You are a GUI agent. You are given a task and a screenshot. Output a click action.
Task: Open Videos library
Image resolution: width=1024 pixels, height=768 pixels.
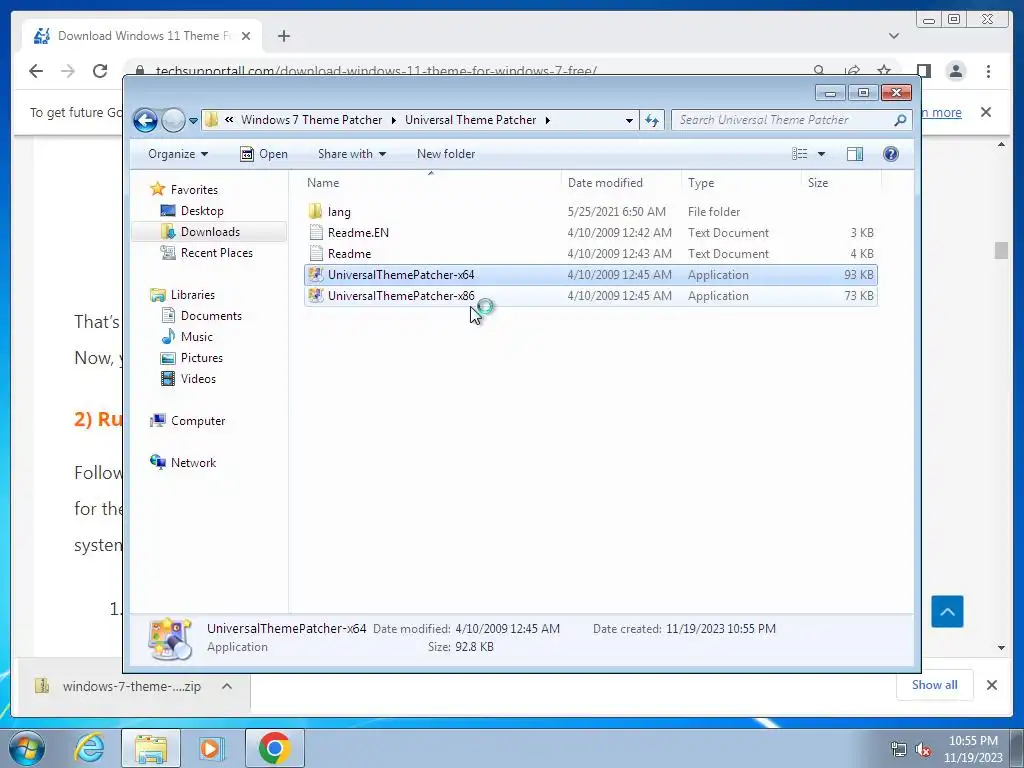point(198,379)
